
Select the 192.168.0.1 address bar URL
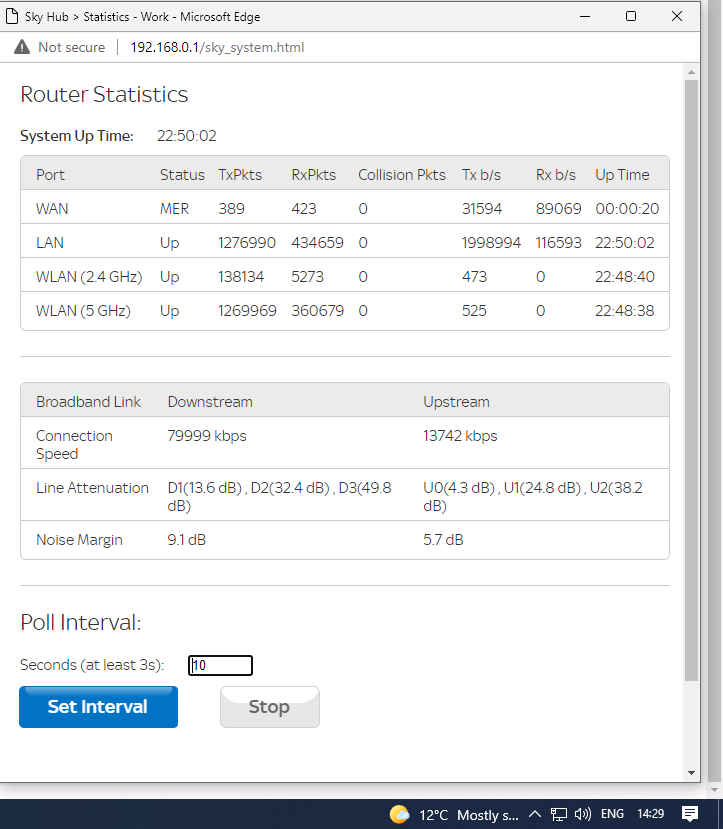tap(217, 47)
